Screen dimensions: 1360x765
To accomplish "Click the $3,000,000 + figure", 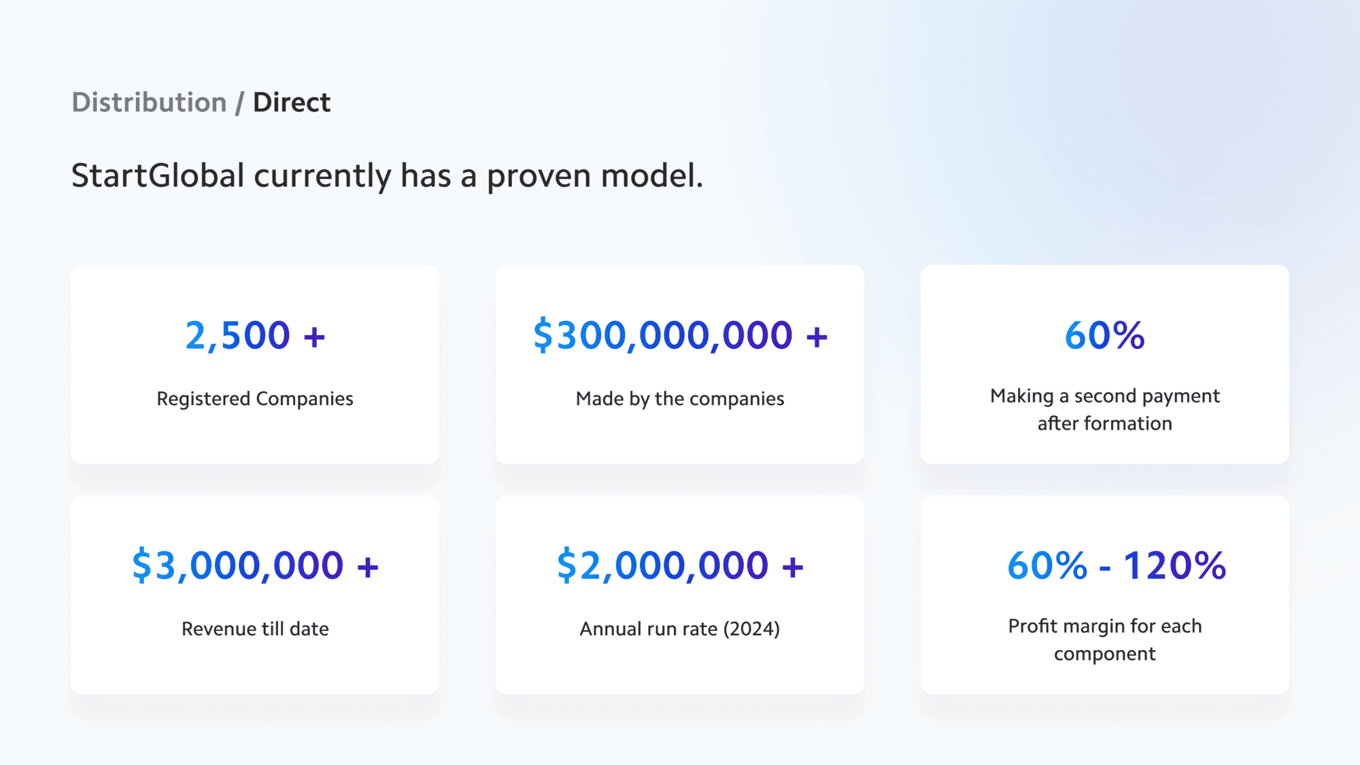I will (x=255, y=566).
